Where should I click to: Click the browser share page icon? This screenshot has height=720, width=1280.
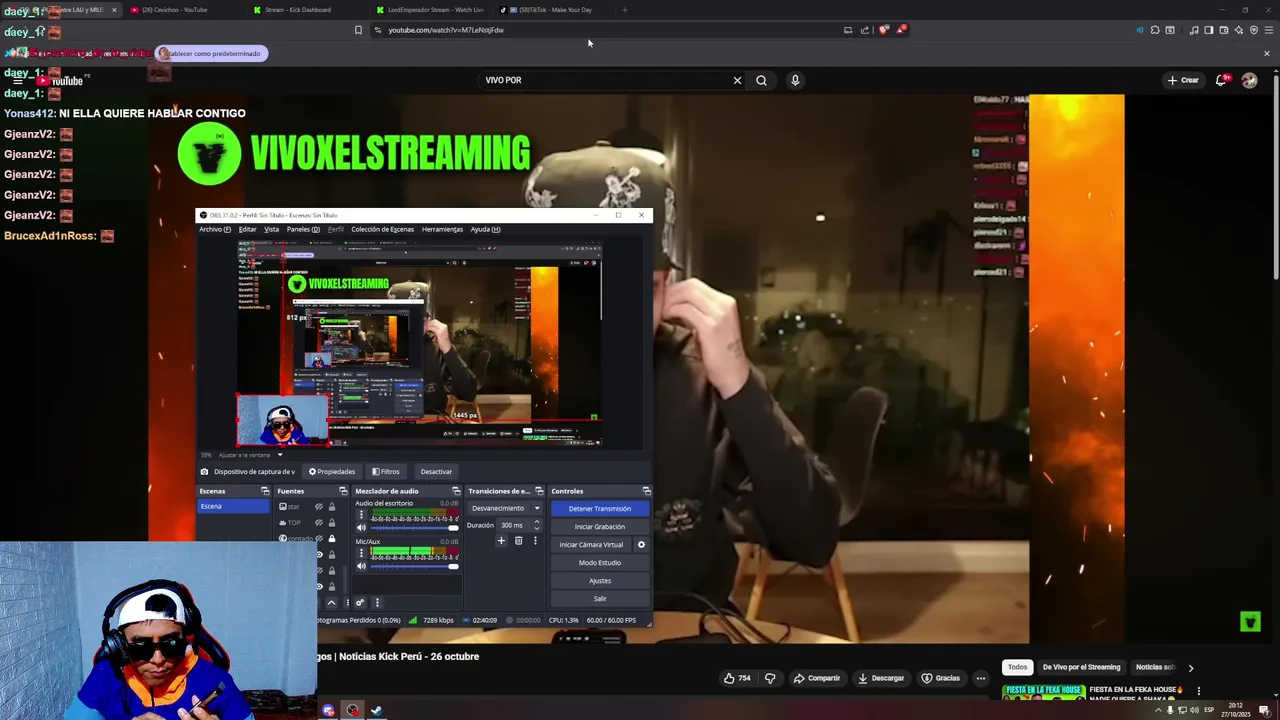point(865,30)
